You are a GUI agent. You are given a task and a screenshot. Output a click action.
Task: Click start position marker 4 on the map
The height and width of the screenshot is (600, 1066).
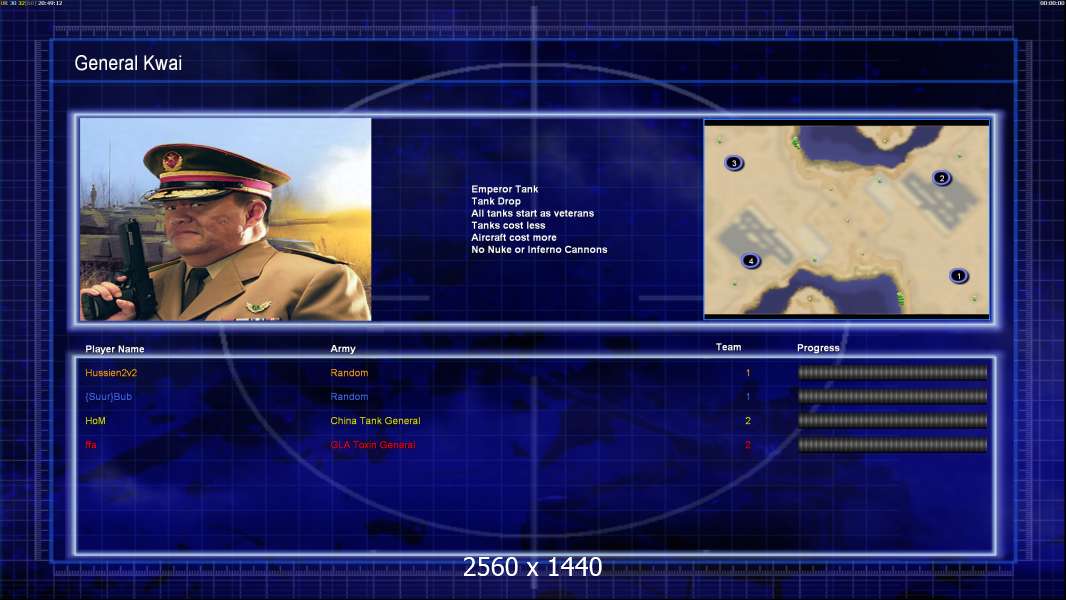[751, 261]
